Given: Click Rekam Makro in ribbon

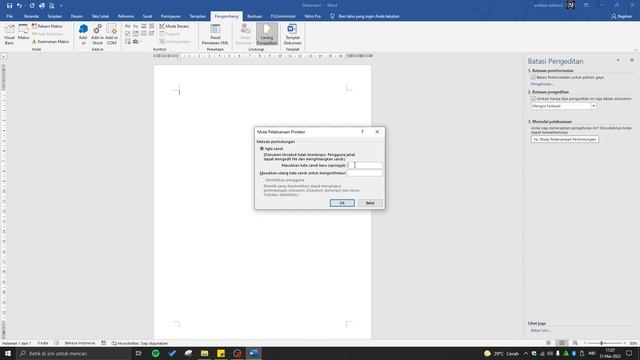Looking at the screenshot, I should tap(47, 26).
